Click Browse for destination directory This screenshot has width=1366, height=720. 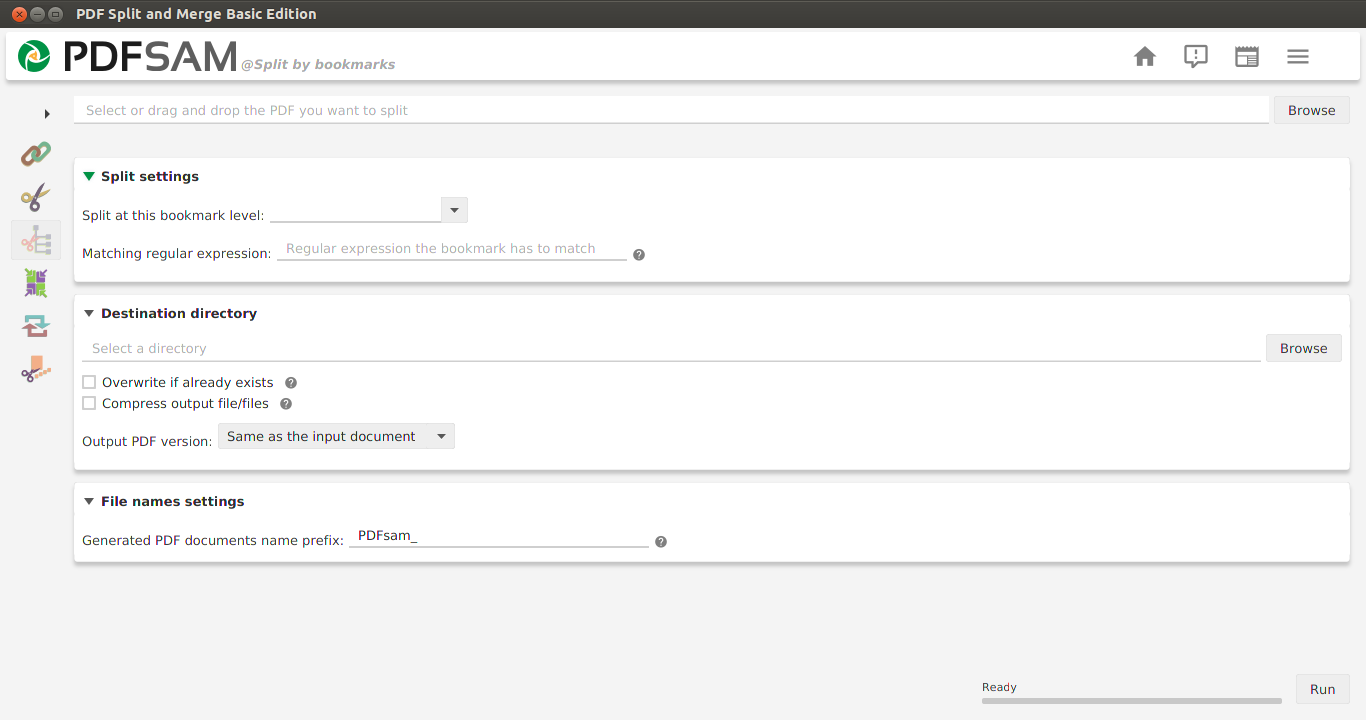(1303, 348)
